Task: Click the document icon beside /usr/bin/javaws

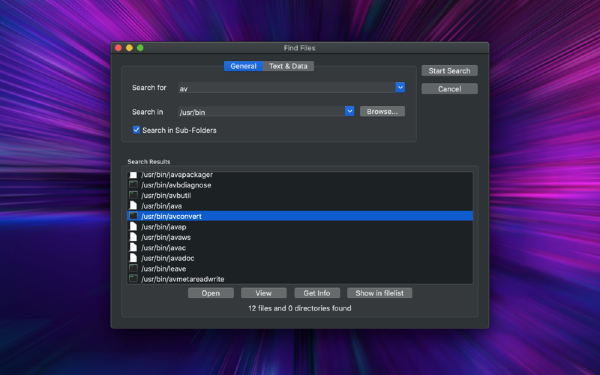Action: pos(133,237)
